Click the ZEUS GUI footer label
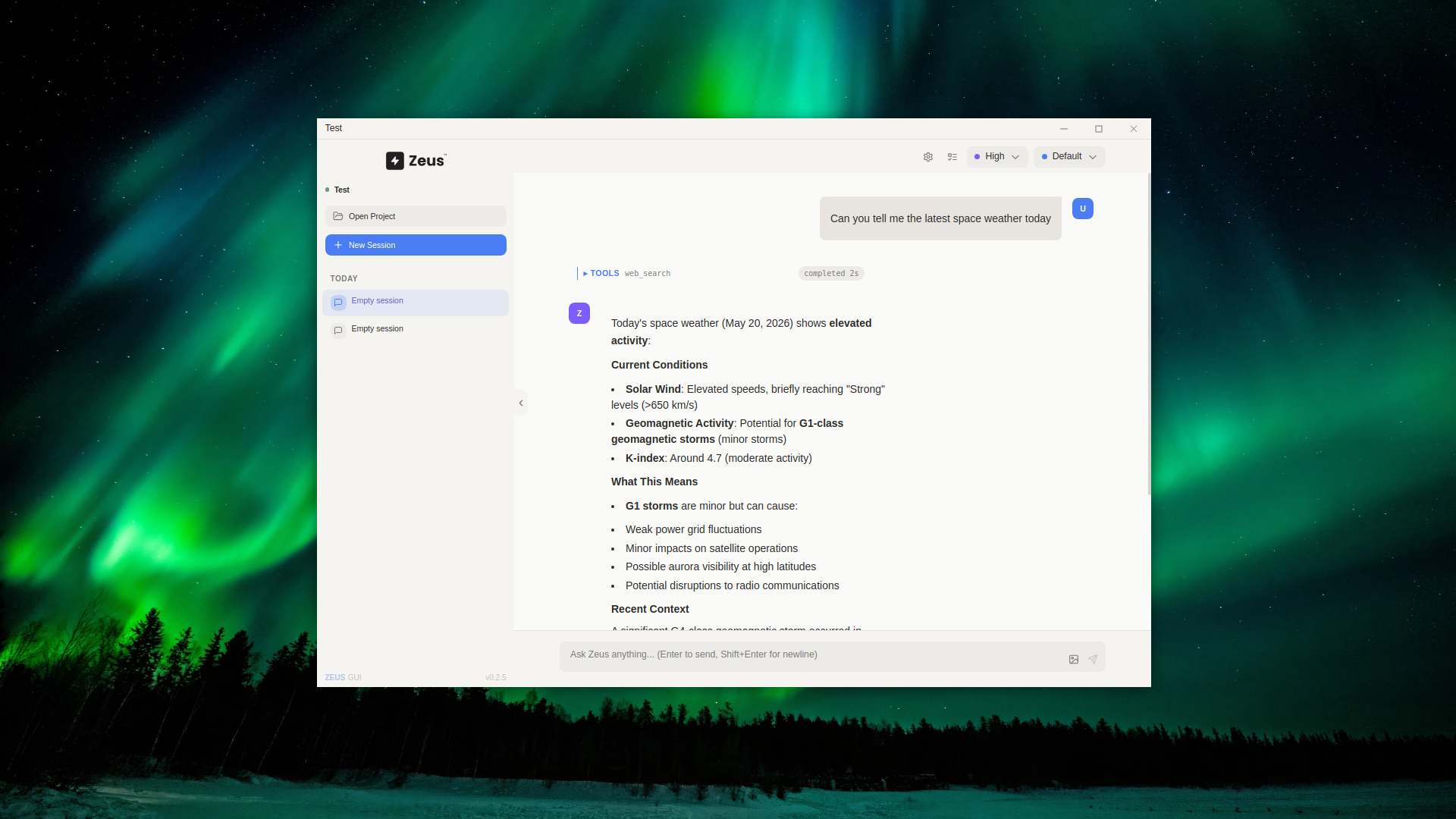Screen dimensions: 1456x819 click(343, 678)
